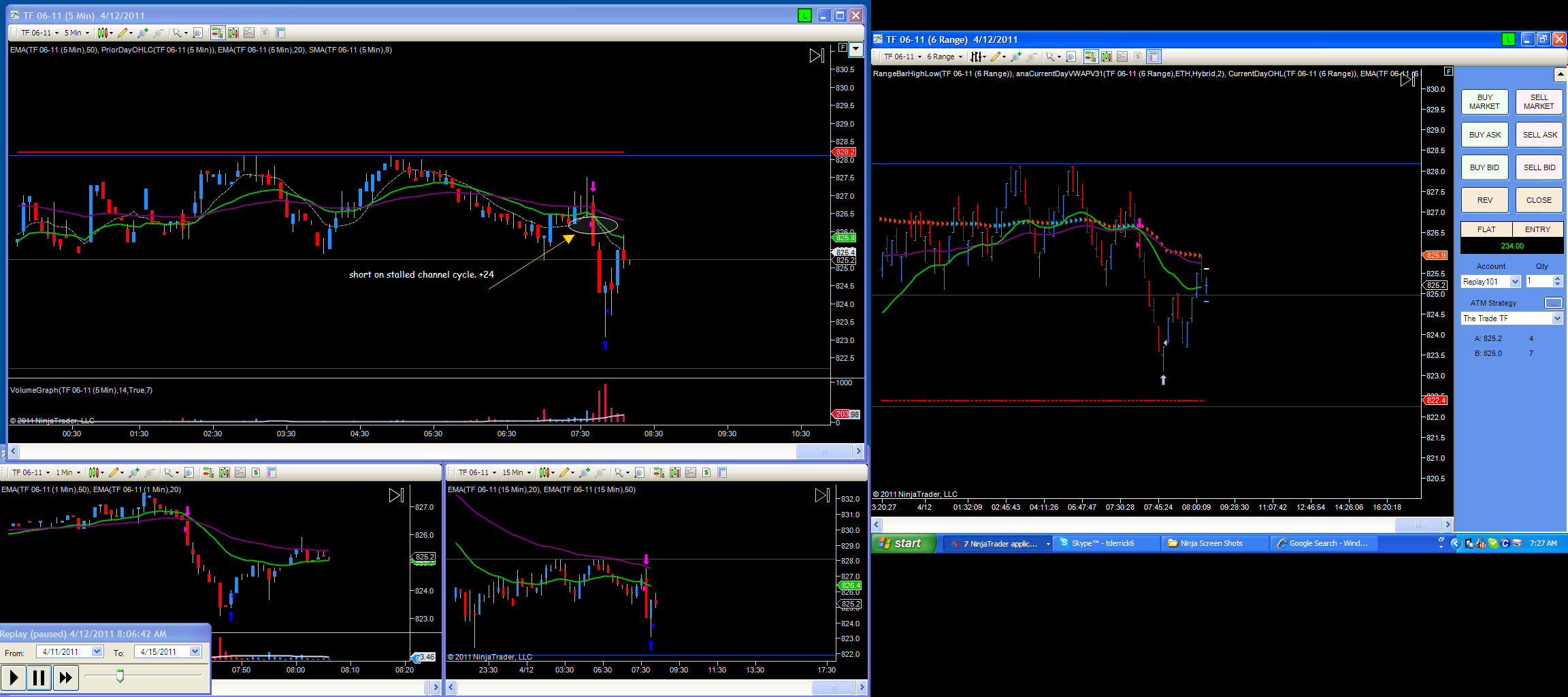This screenshot has width=1568, height=697.
Task: Click the scroll-to-last-bar arrow in 5 Min chart
Action: point(817,56)
